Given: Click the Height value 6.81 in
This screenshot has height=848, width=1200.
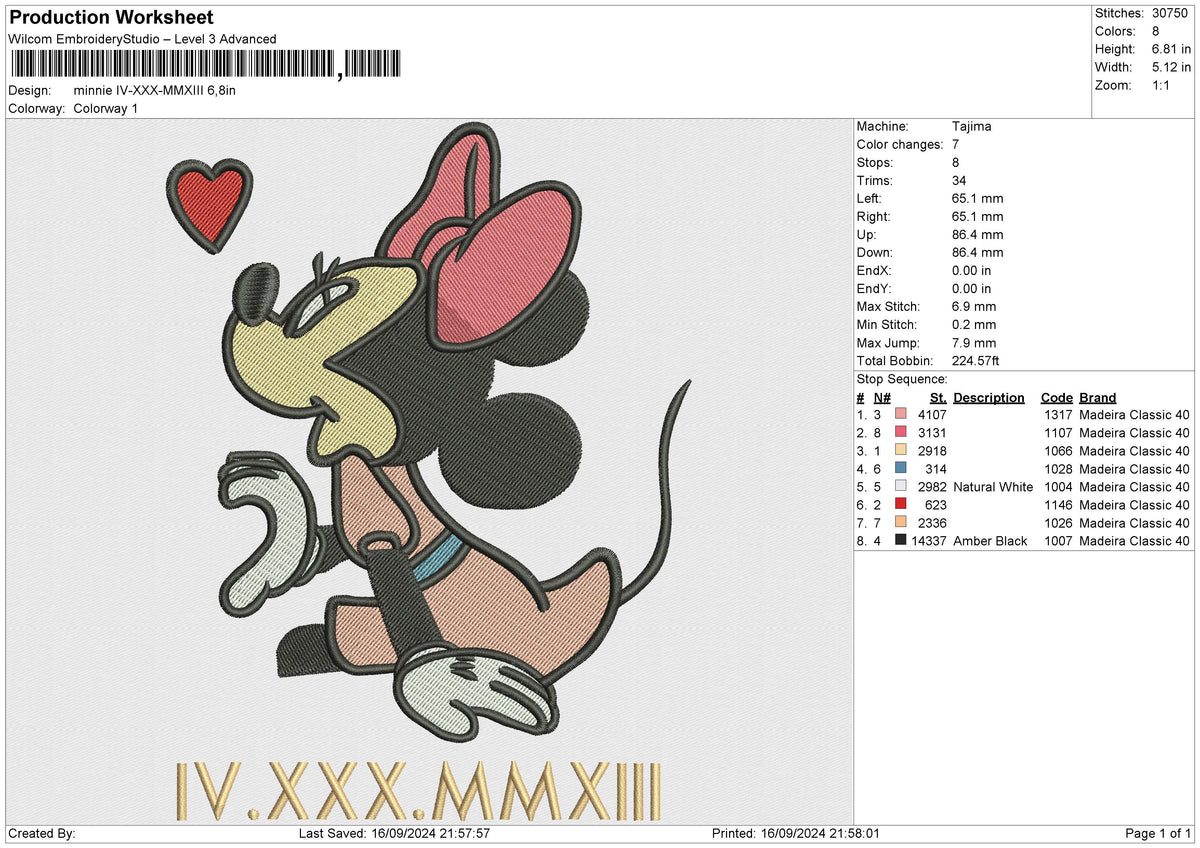Looking at the screenshot, I should point(1171,49).
